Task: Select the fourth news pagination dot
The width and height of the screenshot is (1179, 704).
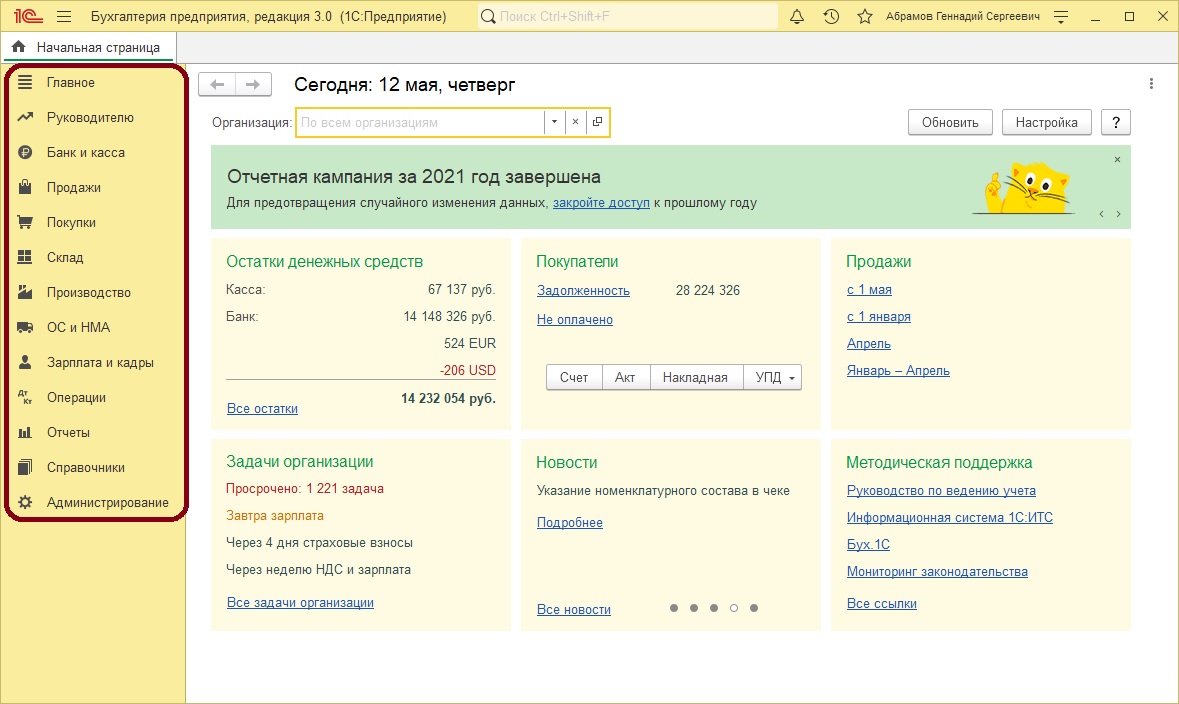Action: coord(734,608)
